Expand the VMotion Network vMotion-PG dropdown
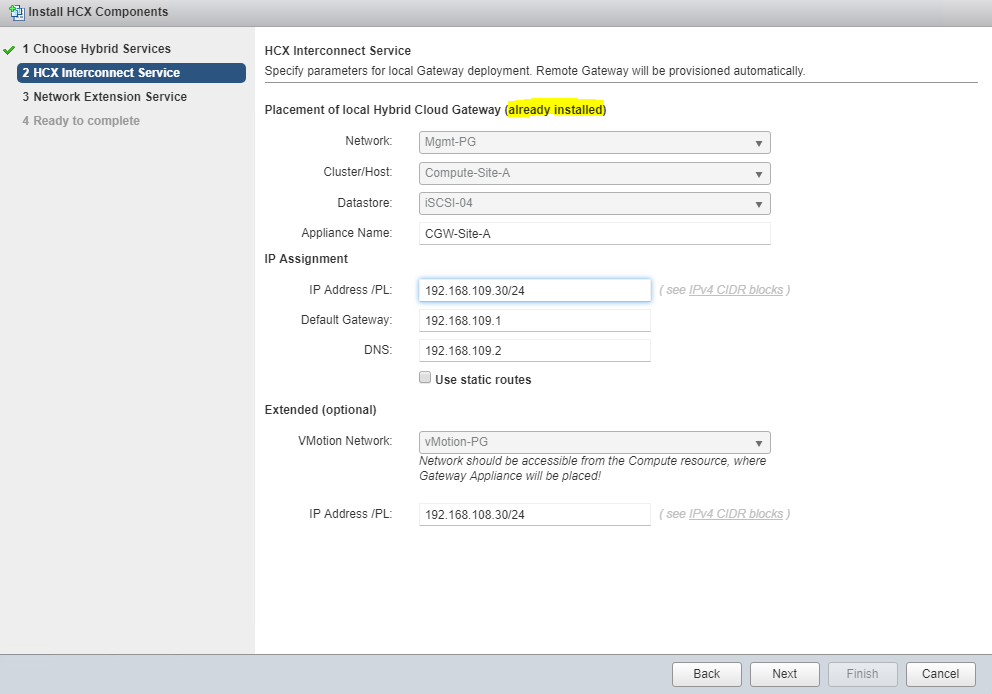Viewport: 992px width, 694px height. pyautogui.click(x=594, y=442)
